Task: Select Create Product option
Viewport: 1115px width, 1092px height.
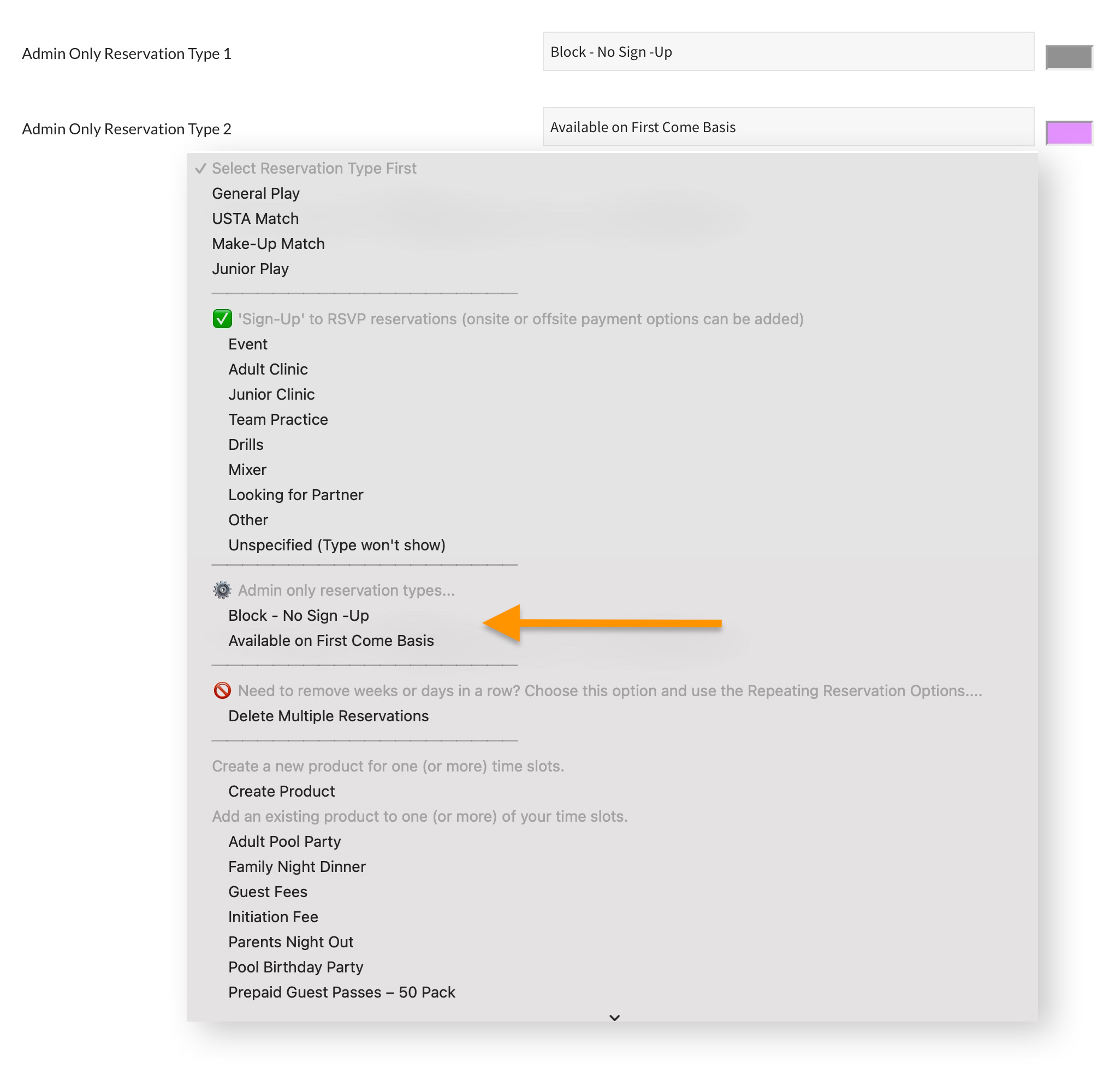Action: click(x=281, y=791)
